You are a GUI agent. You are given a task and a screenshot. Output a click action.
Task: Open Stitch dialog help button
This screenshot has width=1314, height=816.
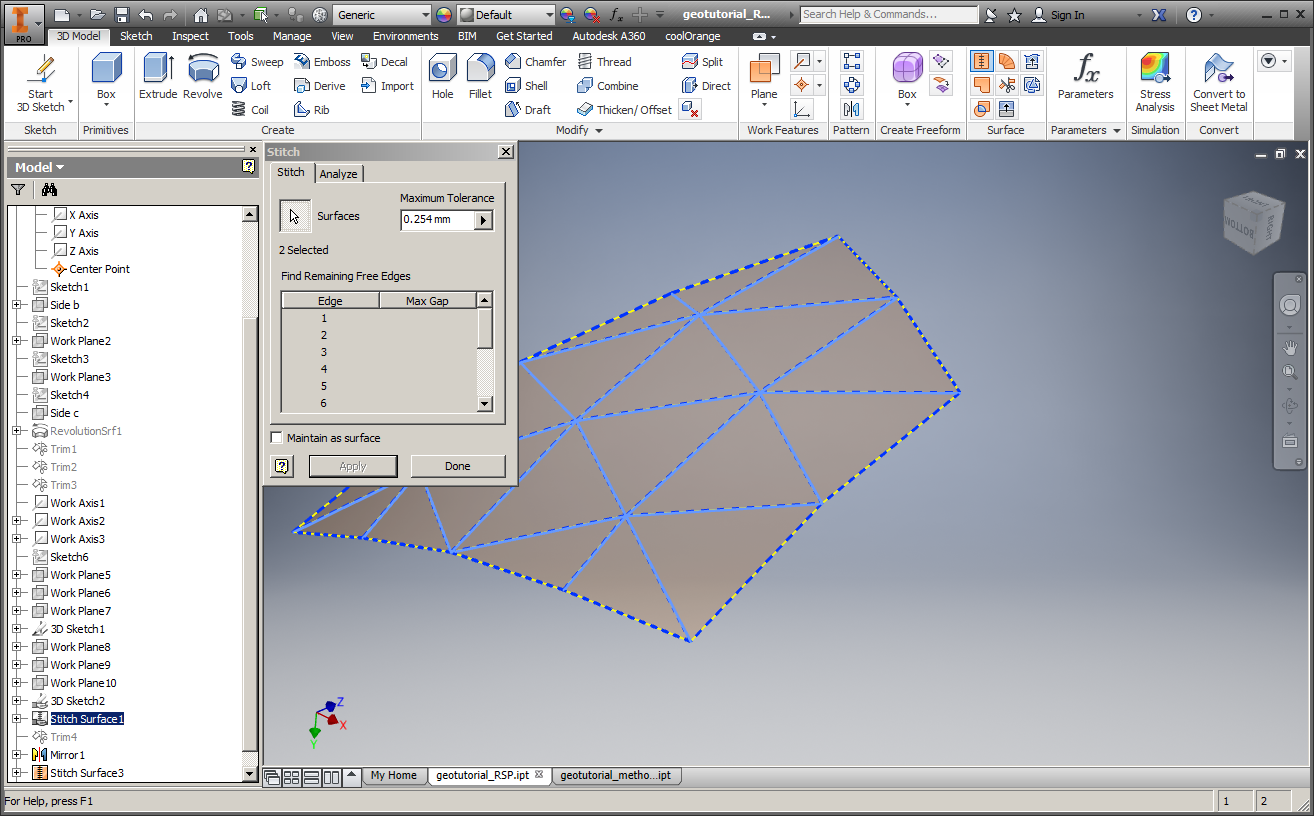tap(282, 466)
